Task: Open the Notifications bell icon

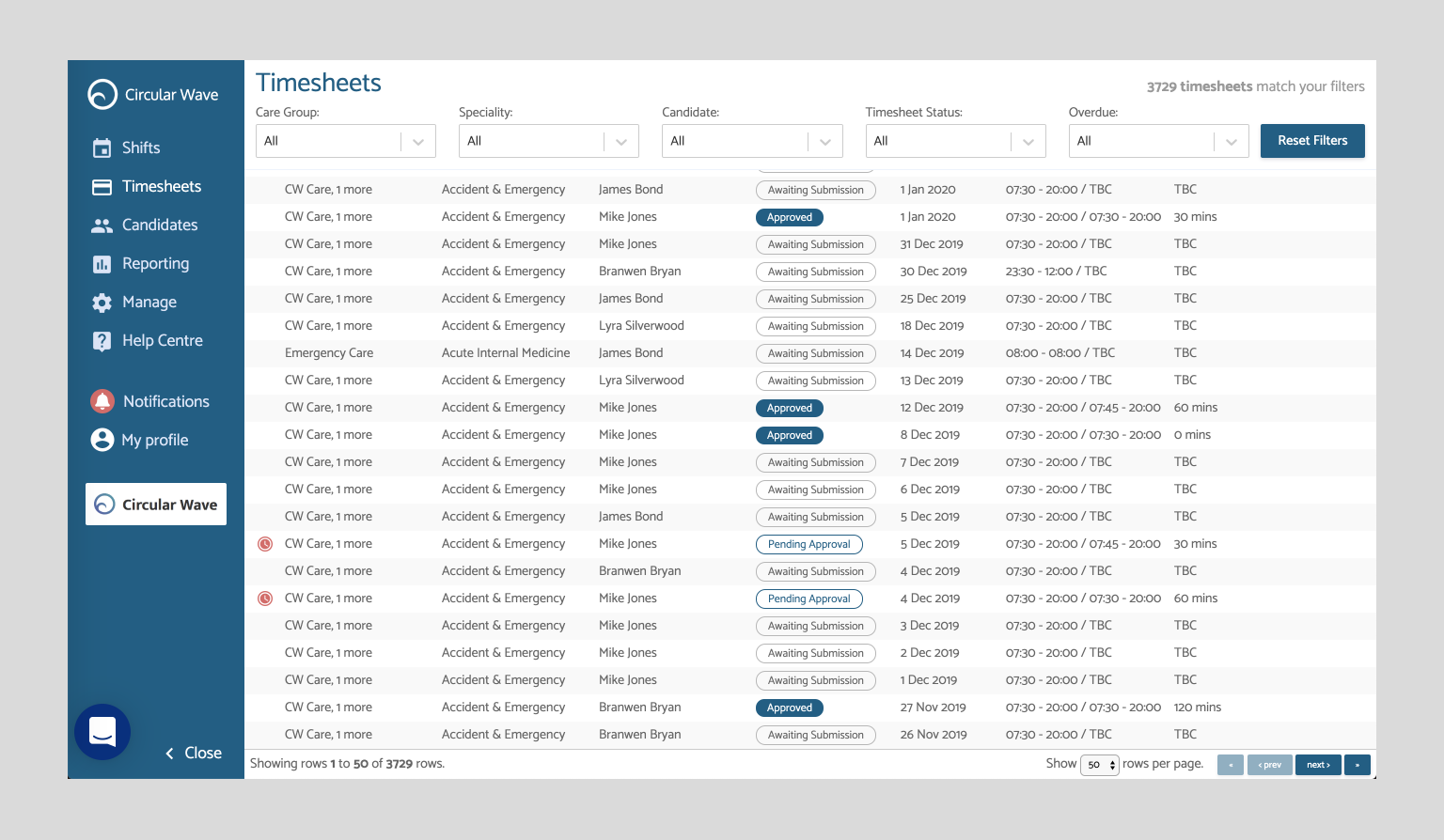Action: point(102,401)
